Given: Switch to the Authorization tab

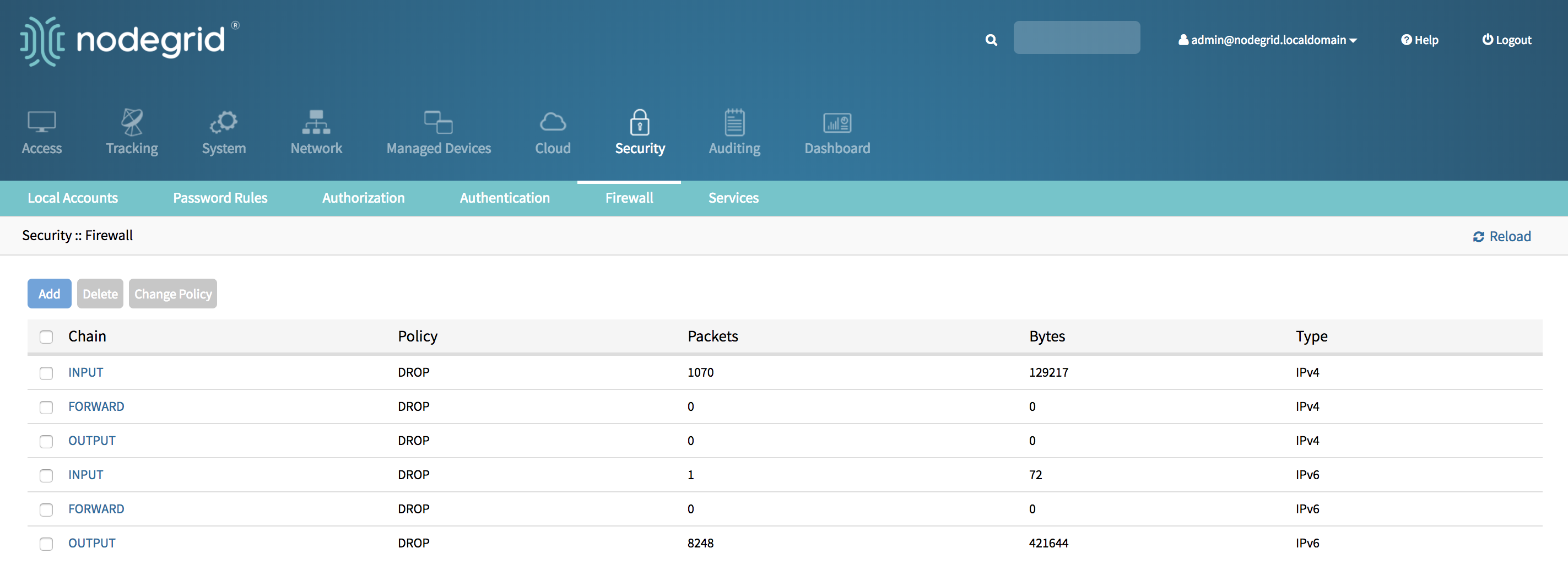Looking at the screenshot, I should (x=363, y=198).
